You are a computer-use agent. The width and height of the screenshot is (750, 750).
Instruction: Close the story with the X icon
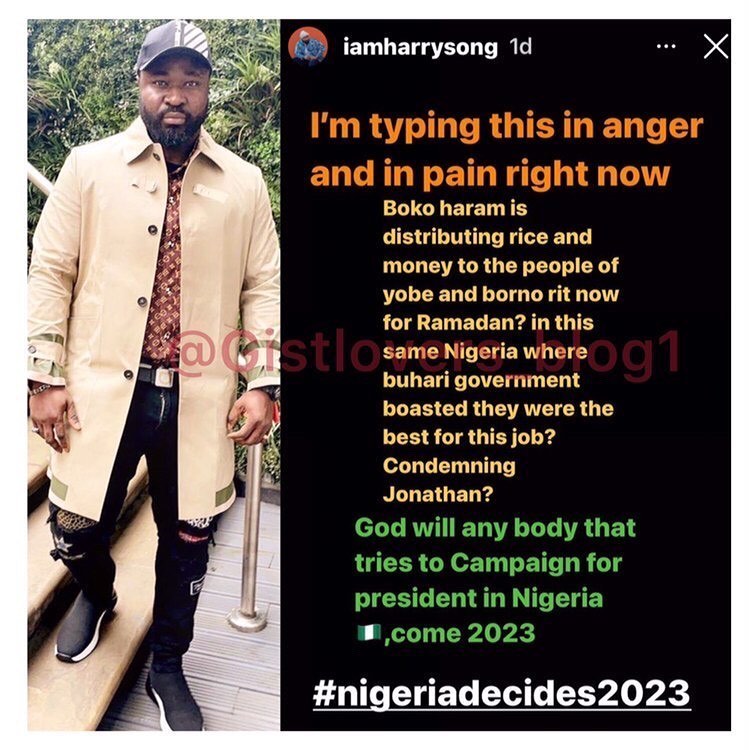click(x=716, y=46)
